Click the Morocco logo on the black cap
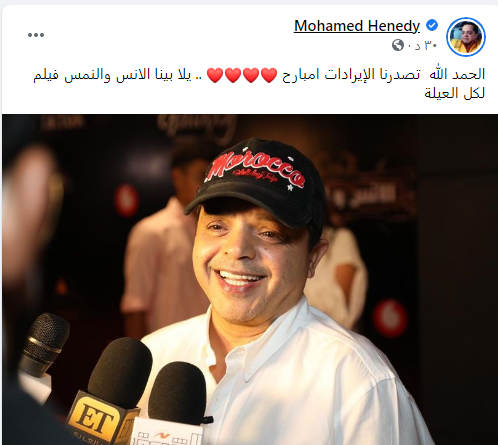Viewport: 498px width, 445px height. [254, 170]
